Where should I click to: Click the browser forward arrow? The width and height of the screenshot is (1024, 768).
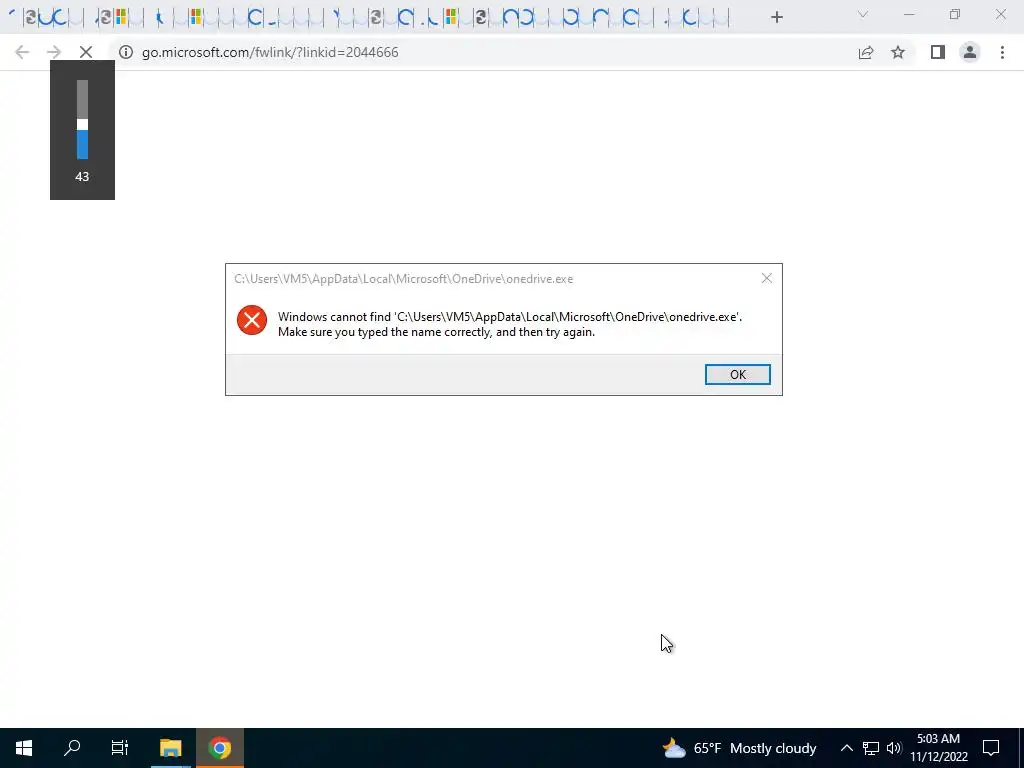54,52
